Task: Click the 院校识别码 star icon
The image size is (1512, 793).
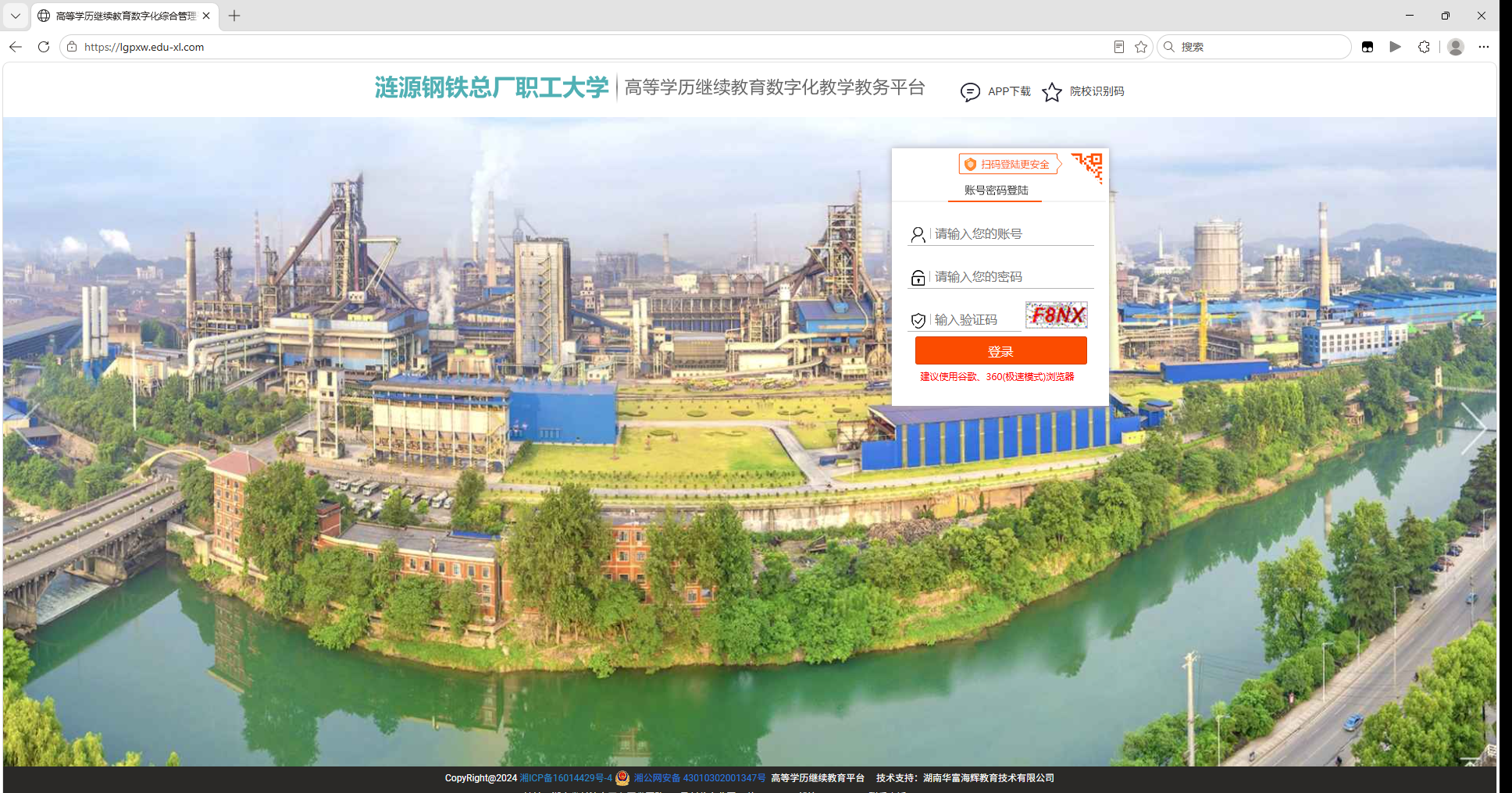Action: click(x=1052, y=92)
